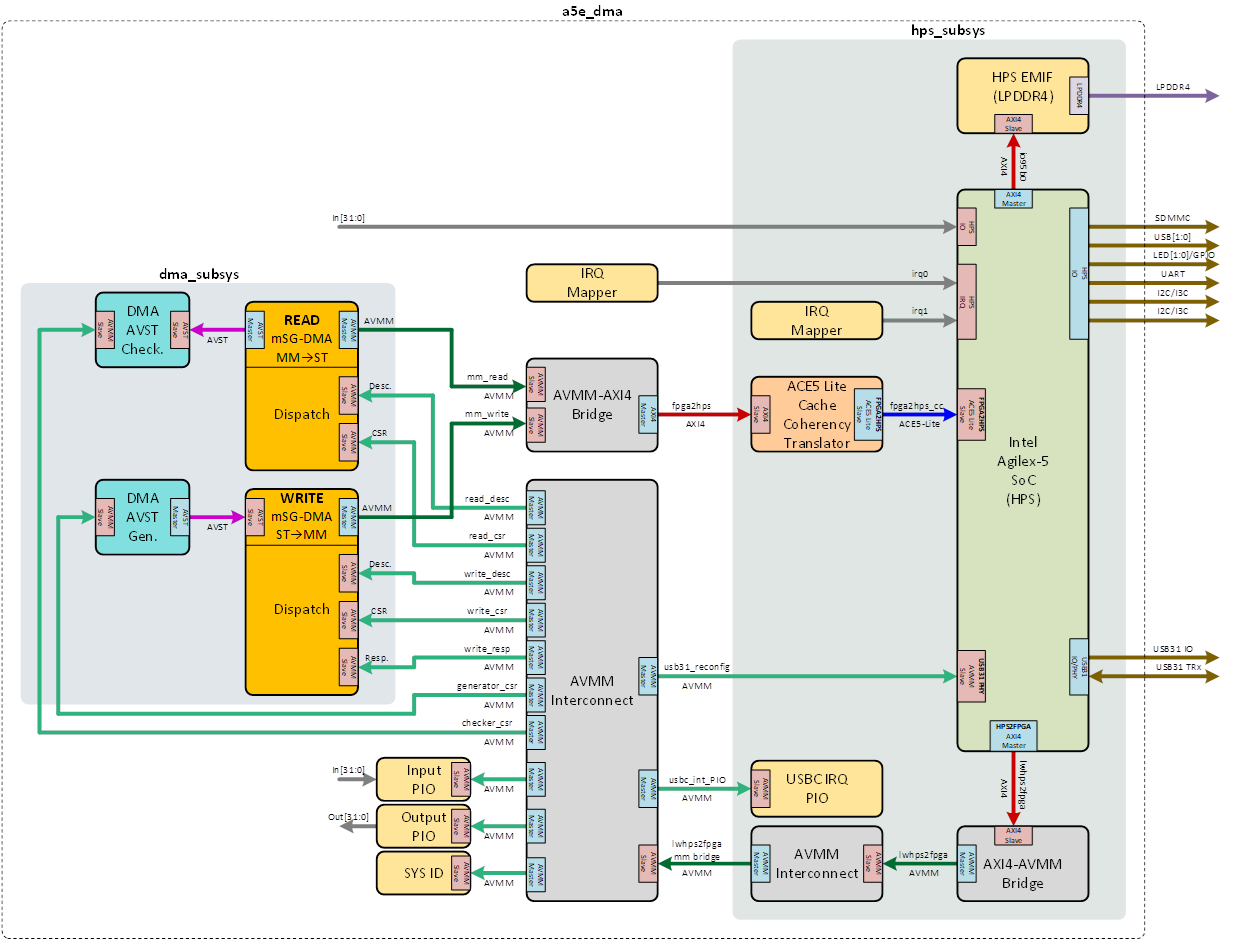1238x941 pixels.
Task: Click the Output PIO block
Action: (x=423, y=826)
